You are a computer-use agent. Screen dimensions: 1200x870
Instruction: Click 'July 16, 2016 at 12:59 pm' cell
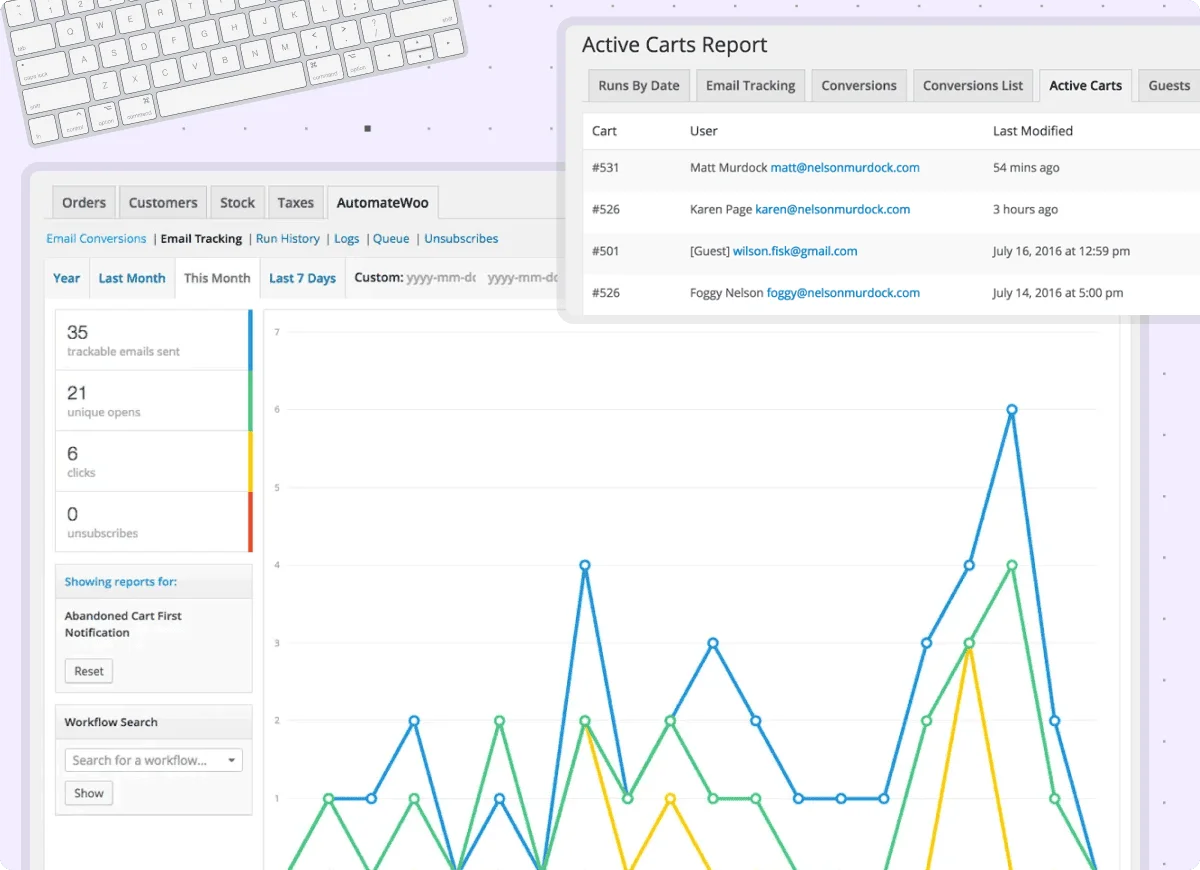pos(1061,252)
